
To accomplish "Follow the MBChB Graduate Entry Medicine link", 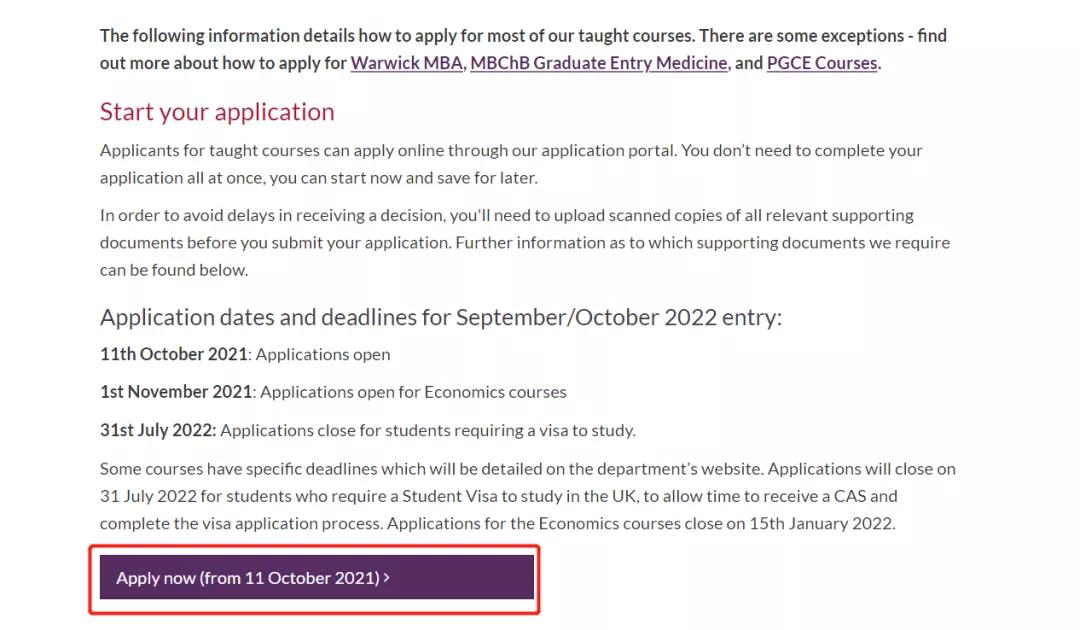I will [x=598, y=63].
